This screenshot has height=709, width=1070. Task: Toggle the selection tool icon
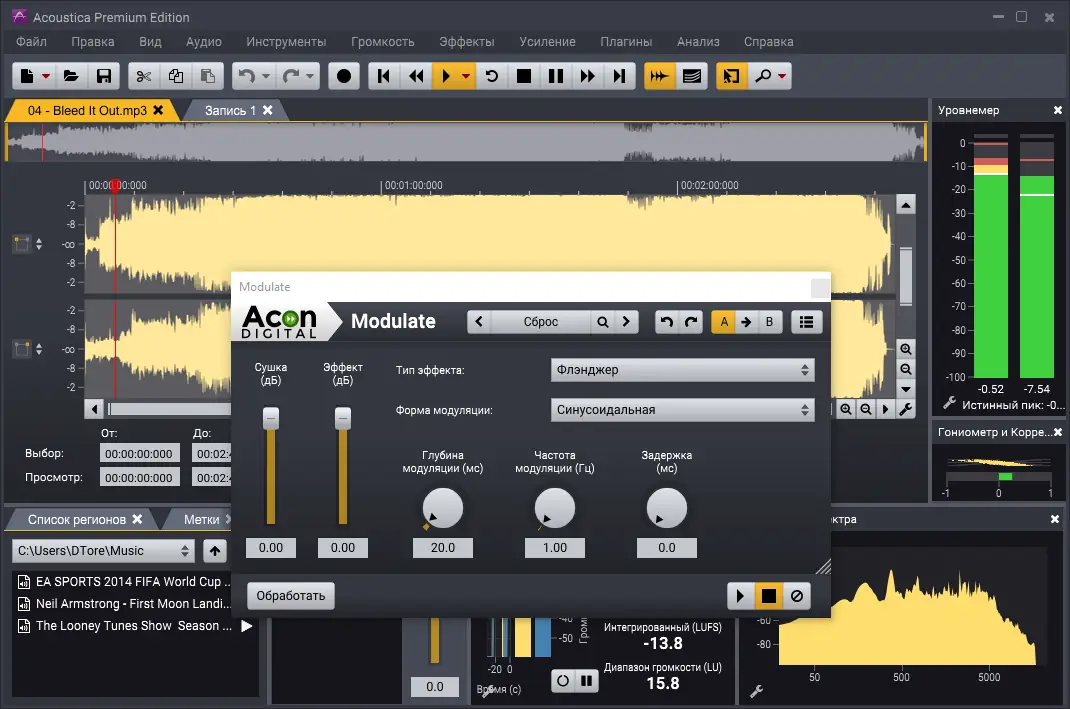click(x=731, y=76)
